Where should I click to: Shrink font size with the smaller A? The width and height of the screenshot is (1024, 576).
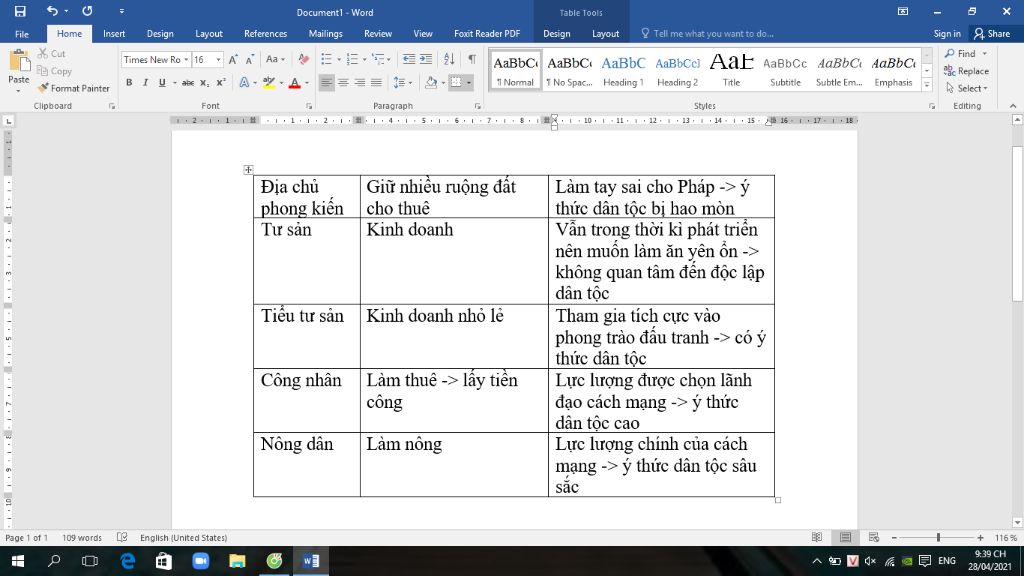coord(249,59)
